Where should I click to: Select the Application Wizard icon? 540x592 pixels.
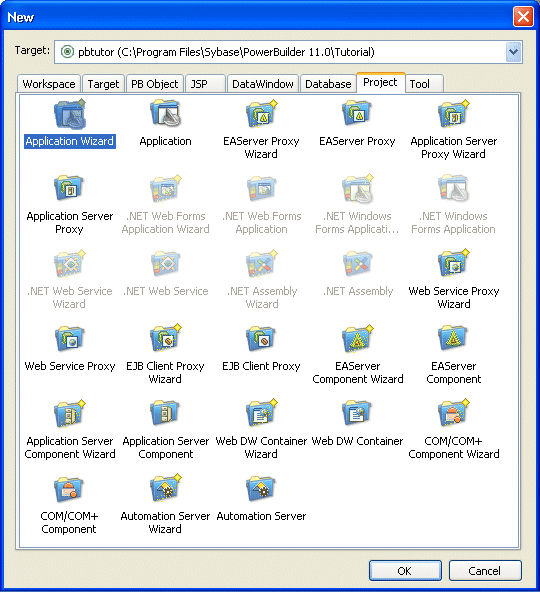pyautogui.click(x=70, y=114)
